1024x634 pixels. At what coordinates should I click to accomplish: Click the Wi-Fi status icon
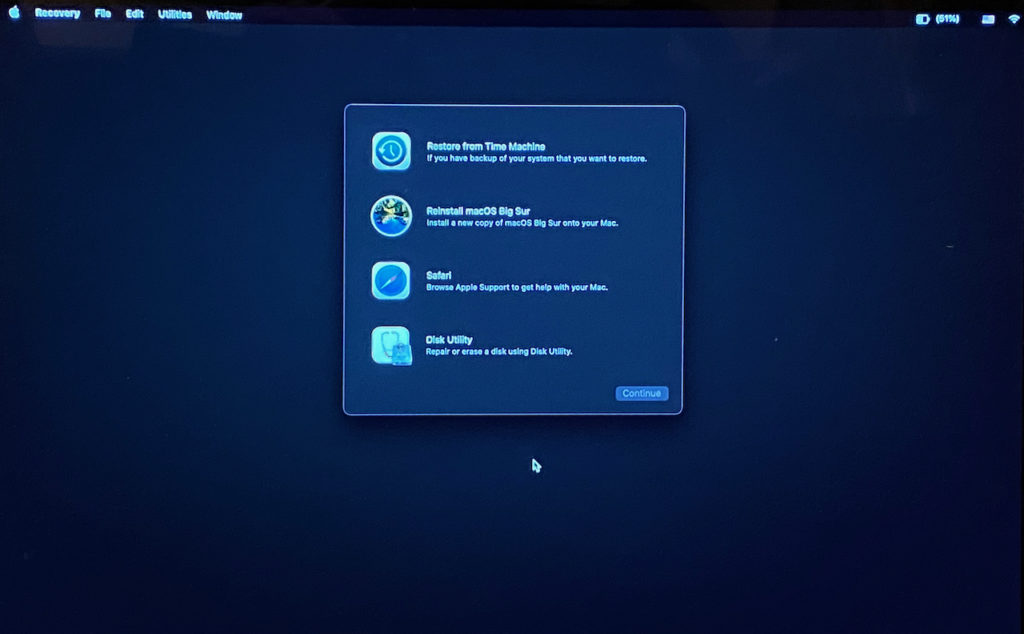tap(1014, 19)
